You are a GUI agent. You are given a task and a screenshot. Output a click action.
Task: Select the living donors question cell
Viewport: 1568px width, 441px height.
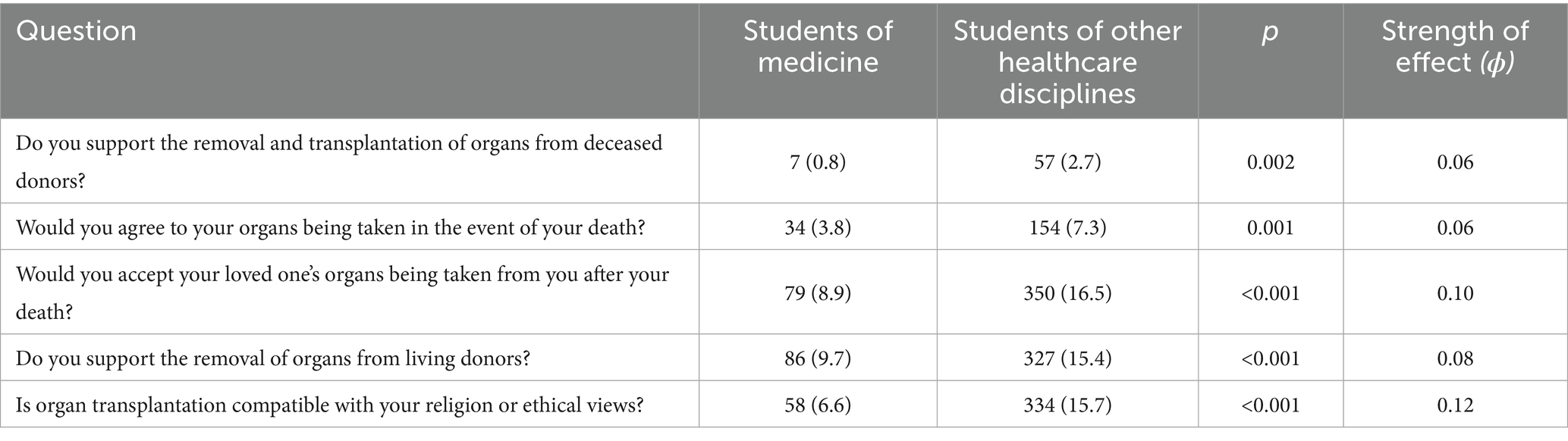[273, 358]
